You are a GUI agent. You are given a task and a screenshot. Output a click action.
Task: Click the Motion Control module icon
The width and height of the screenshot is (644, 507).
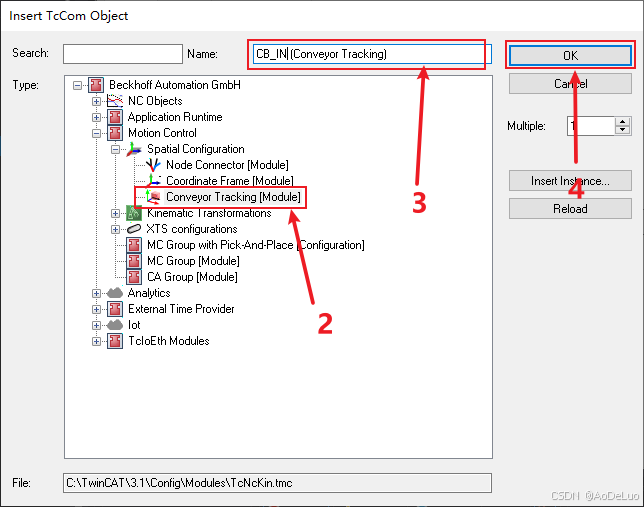click(x=115, y=133)
